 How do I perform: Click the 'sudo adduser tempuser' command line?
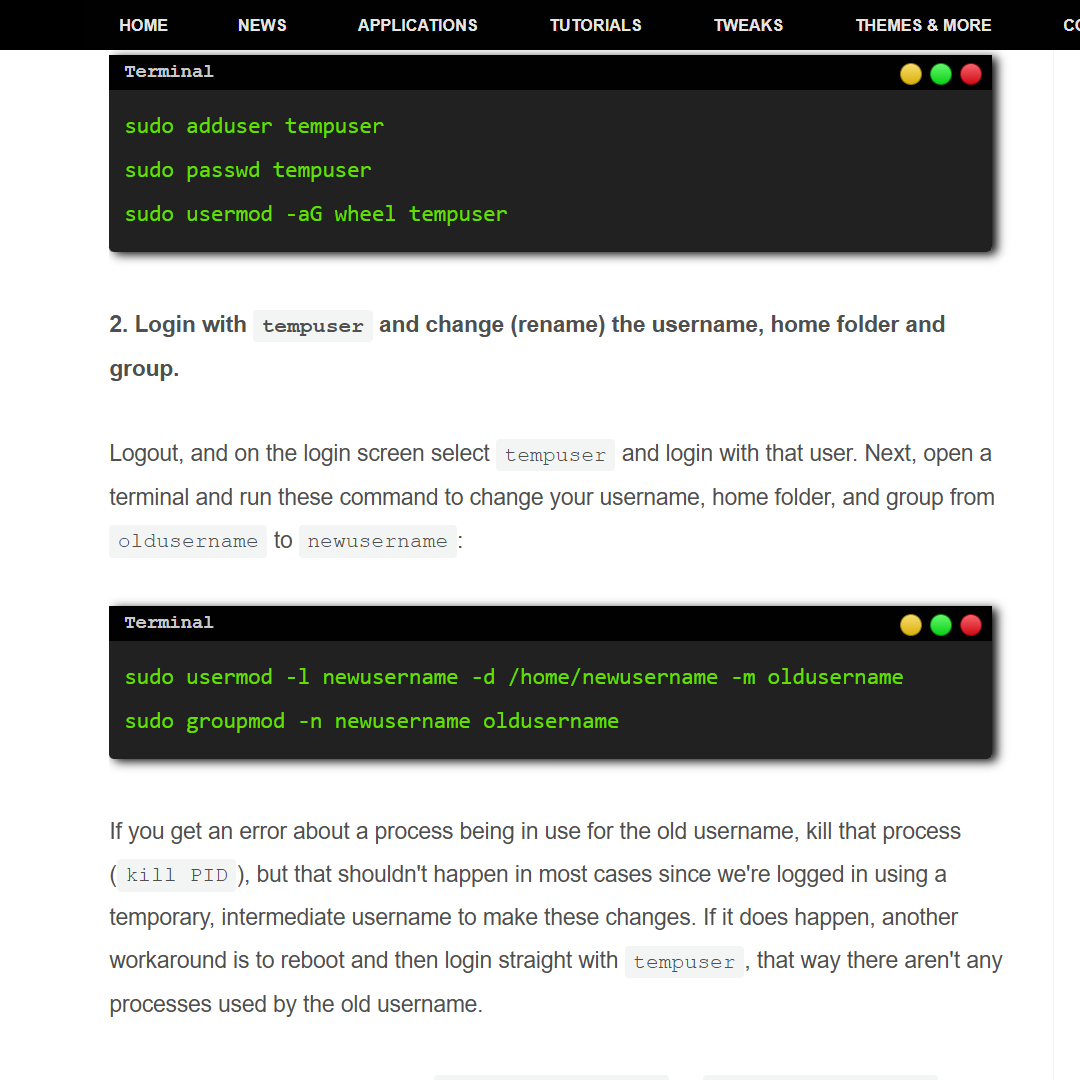(x=254, y=126)
